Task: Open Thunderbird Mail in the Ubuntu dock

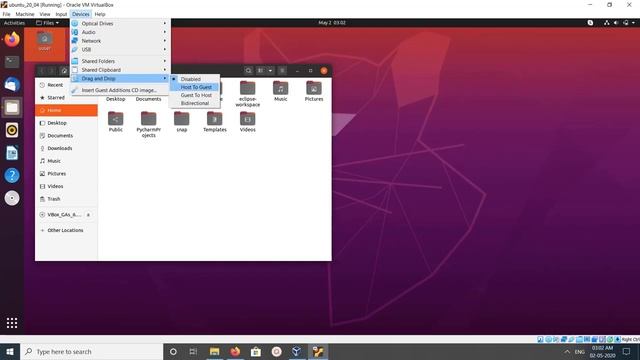Action: [x=12, y=85]
